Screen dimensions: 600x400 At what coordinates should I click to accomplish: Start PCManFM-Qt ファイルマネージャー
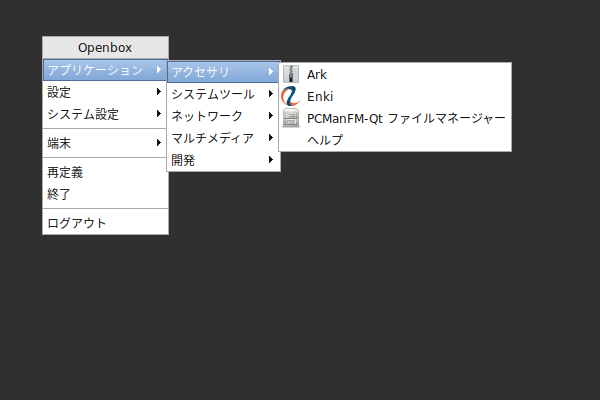click(395, 118)
